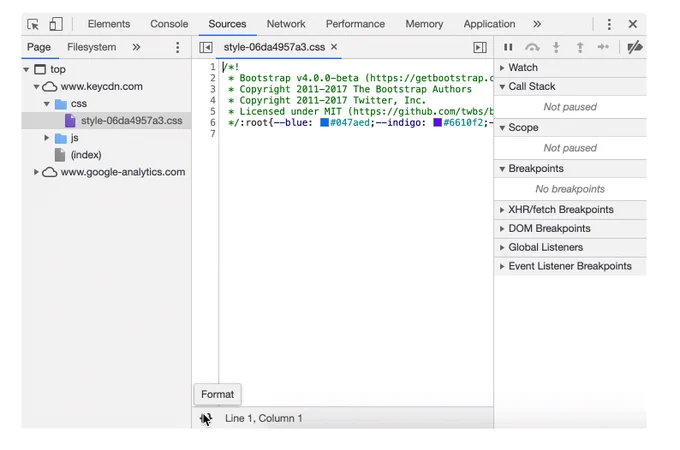Image resolution: width=680 pixels, height=450 pixels.
Task: Toggle the device toolbar icon
Action: 56,24
